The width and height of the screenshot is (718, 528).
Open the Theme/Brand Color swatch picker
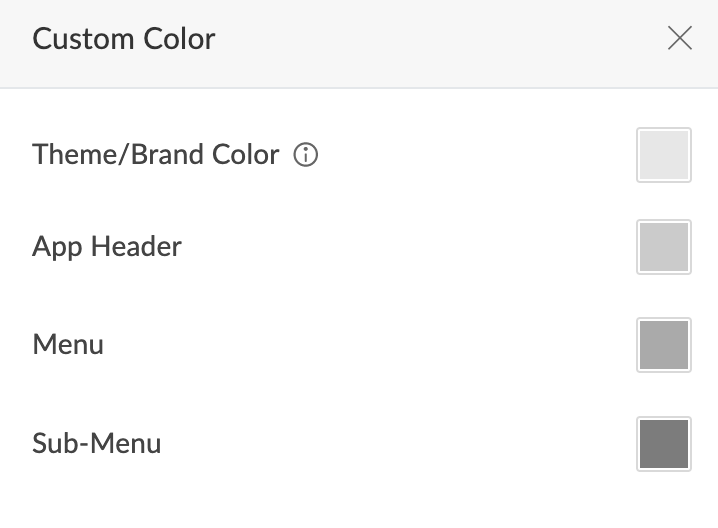click(663, 155)
